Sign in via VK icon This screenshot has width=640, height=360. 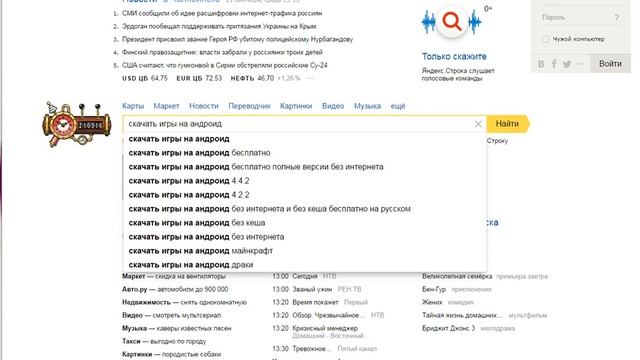click(541, 64)
